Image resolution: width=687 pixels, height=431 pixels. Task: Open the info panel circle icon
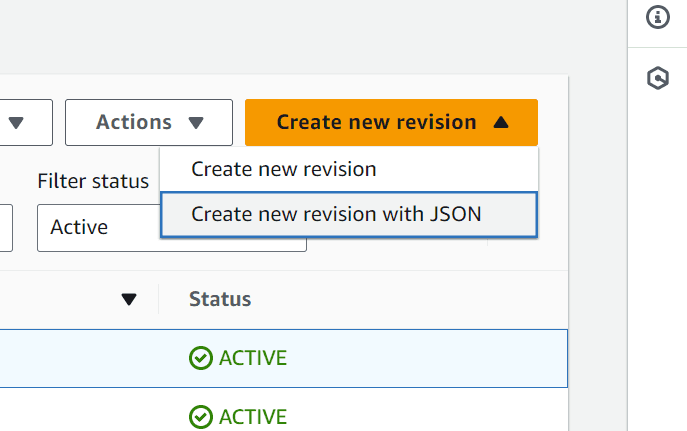(658, 17)
